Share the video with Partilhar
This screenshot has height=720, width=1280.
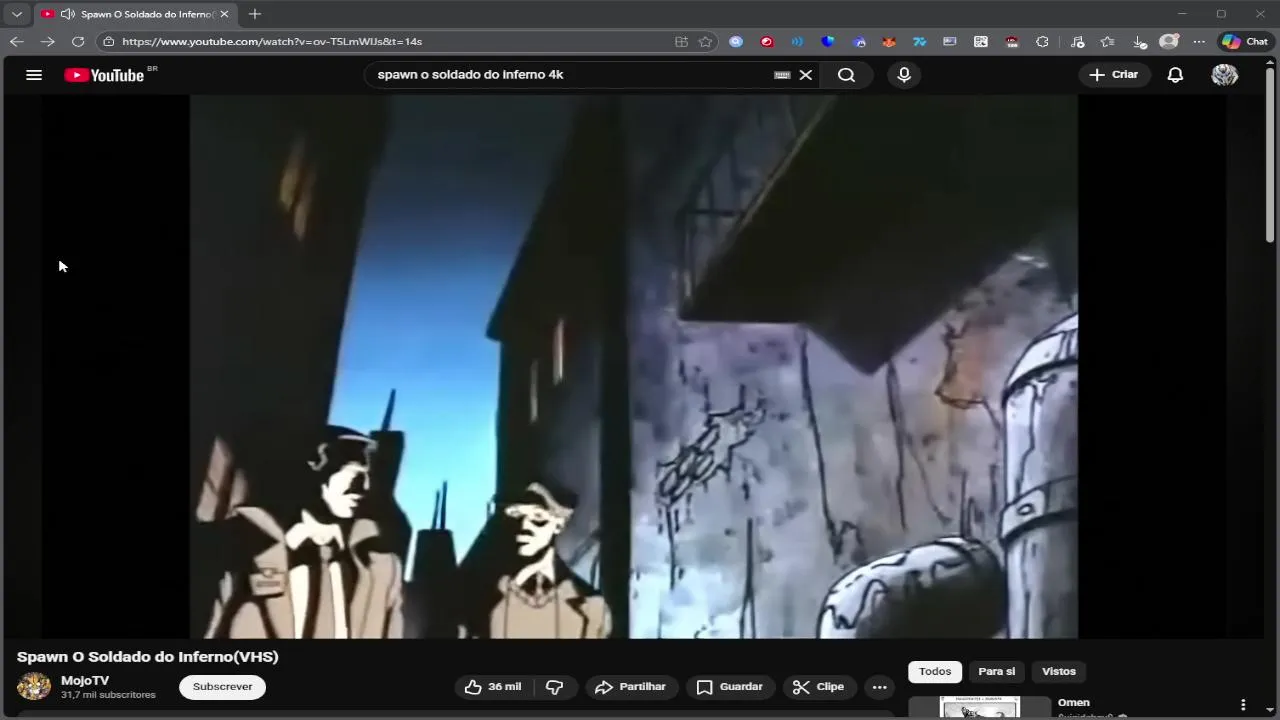(631, 687)
